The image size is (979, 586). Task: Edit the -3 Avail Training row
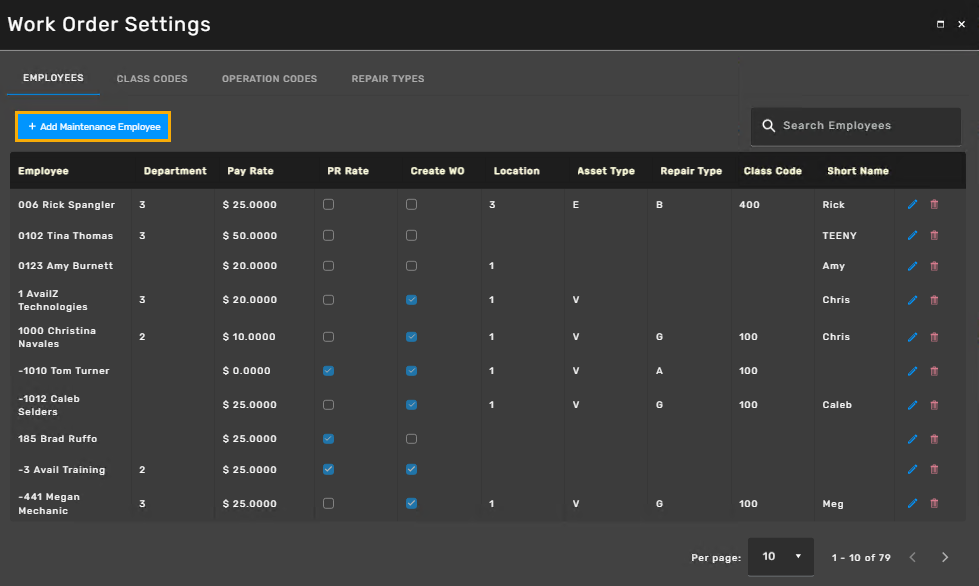click(x=912, y=469)
